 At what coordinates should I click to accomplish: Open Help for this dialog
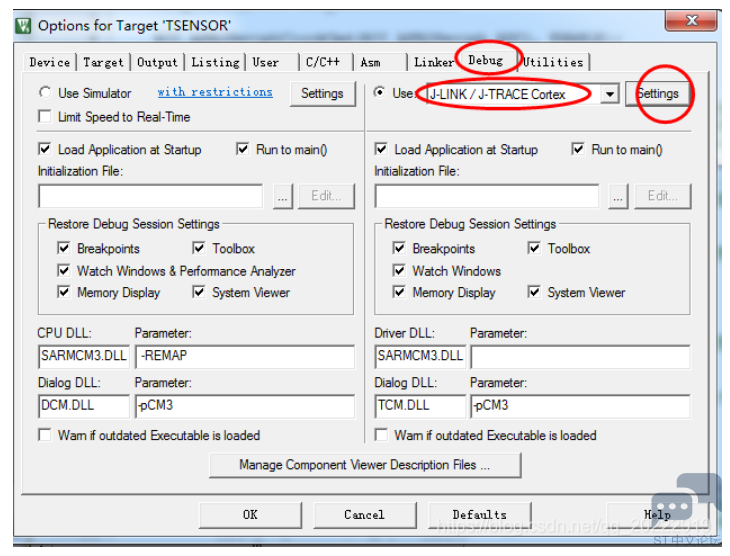[657, 515]
